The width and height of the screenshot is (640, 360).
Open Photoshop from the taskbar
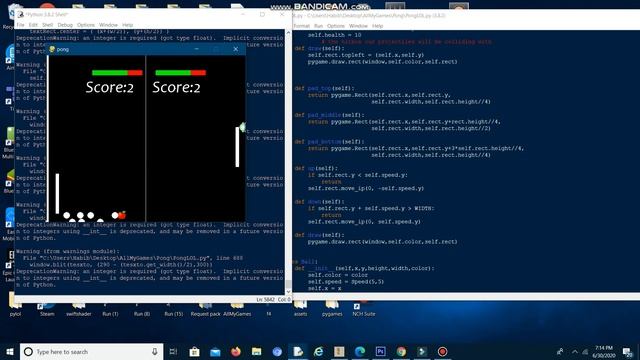coord(381,351)
